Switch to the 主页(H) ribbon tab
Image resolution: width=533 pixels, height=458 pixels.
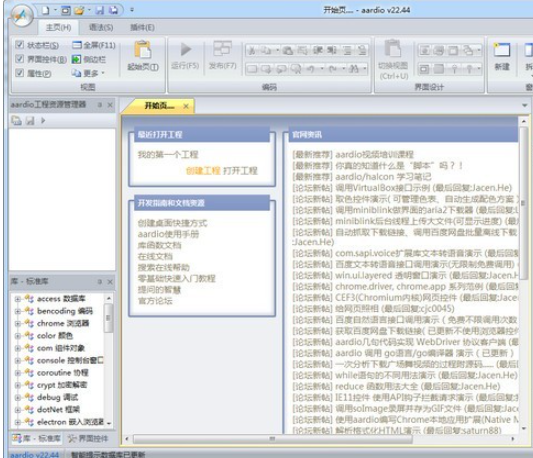tap(58, 28)
